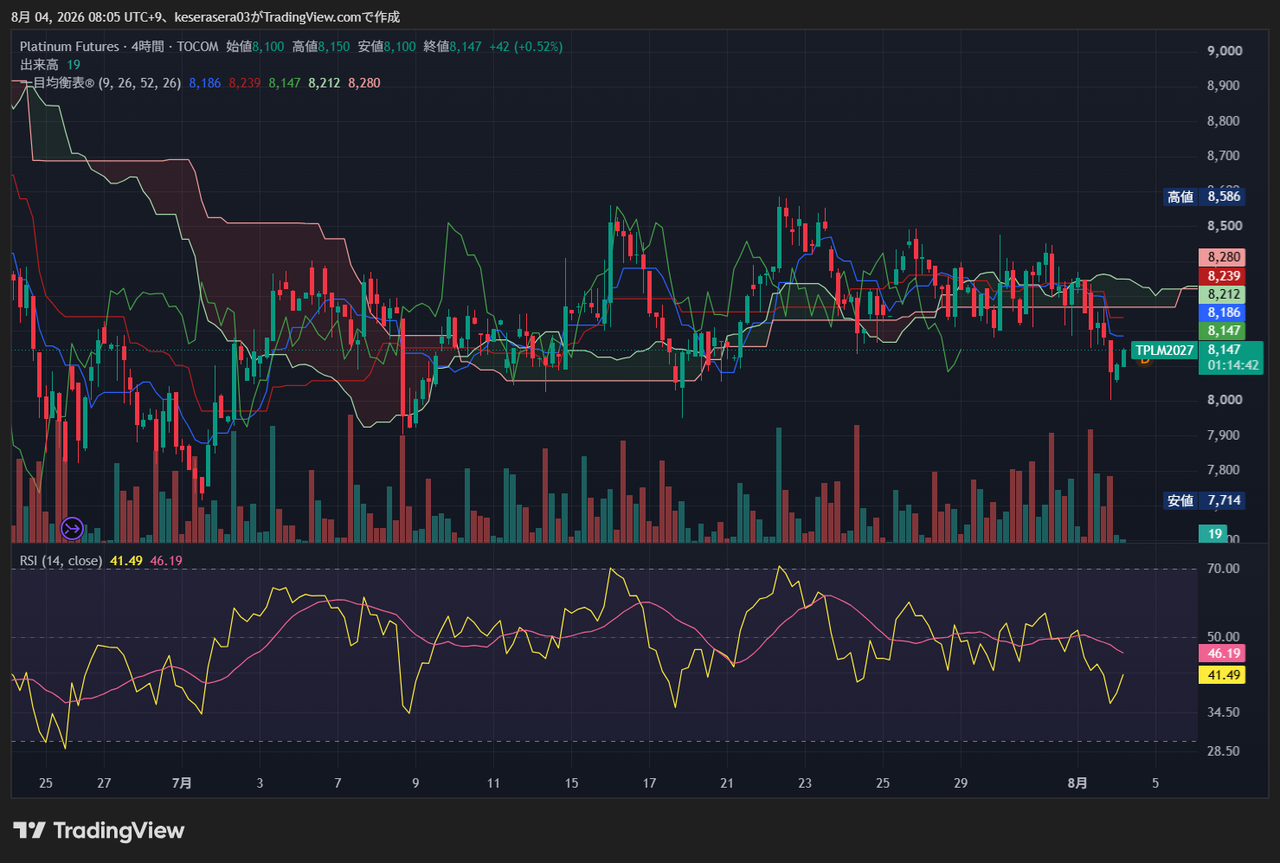
Task: Click the 3 date on the time axis
Action: click(260, 783)
